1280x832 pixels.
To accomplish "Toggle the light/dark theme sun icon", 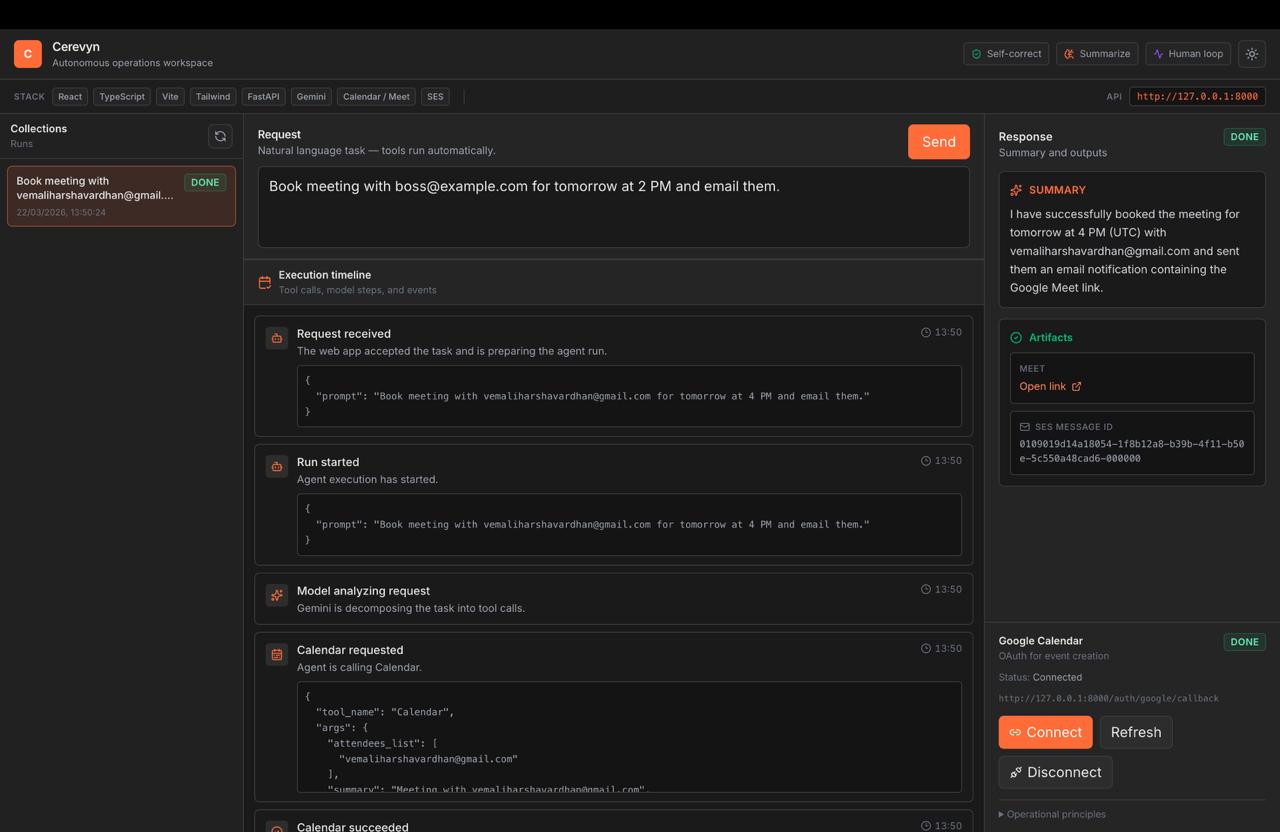I will pyautogui.click(x=1252, y=54).
